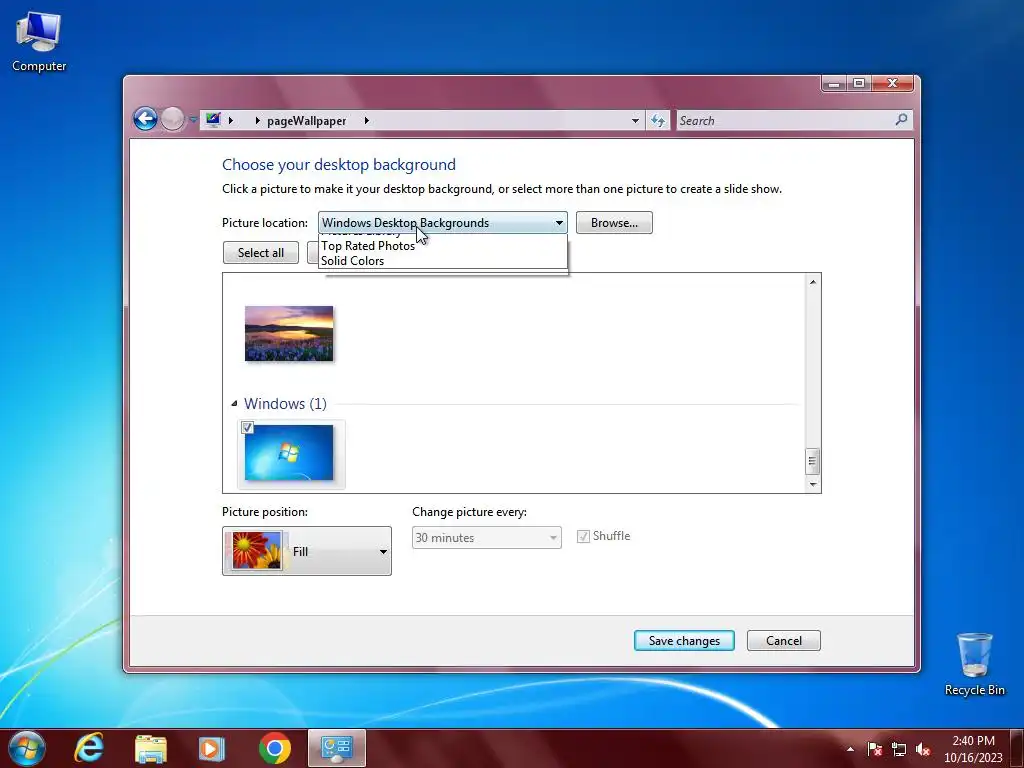This screenshot has height=768, width=1024.
Task: Open Windows Explorer folder taskbar icon
Action: coord(151,748)
